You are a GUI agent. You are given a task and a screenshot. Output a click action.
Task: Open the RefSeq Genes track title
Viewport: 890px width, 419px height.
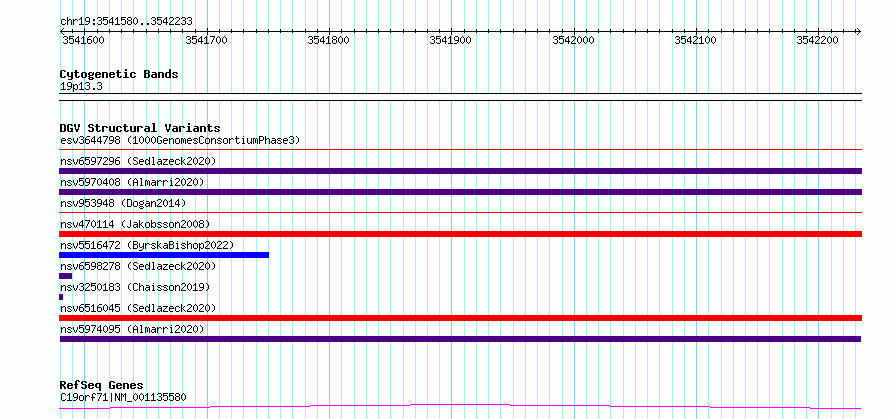coord(102,386)
